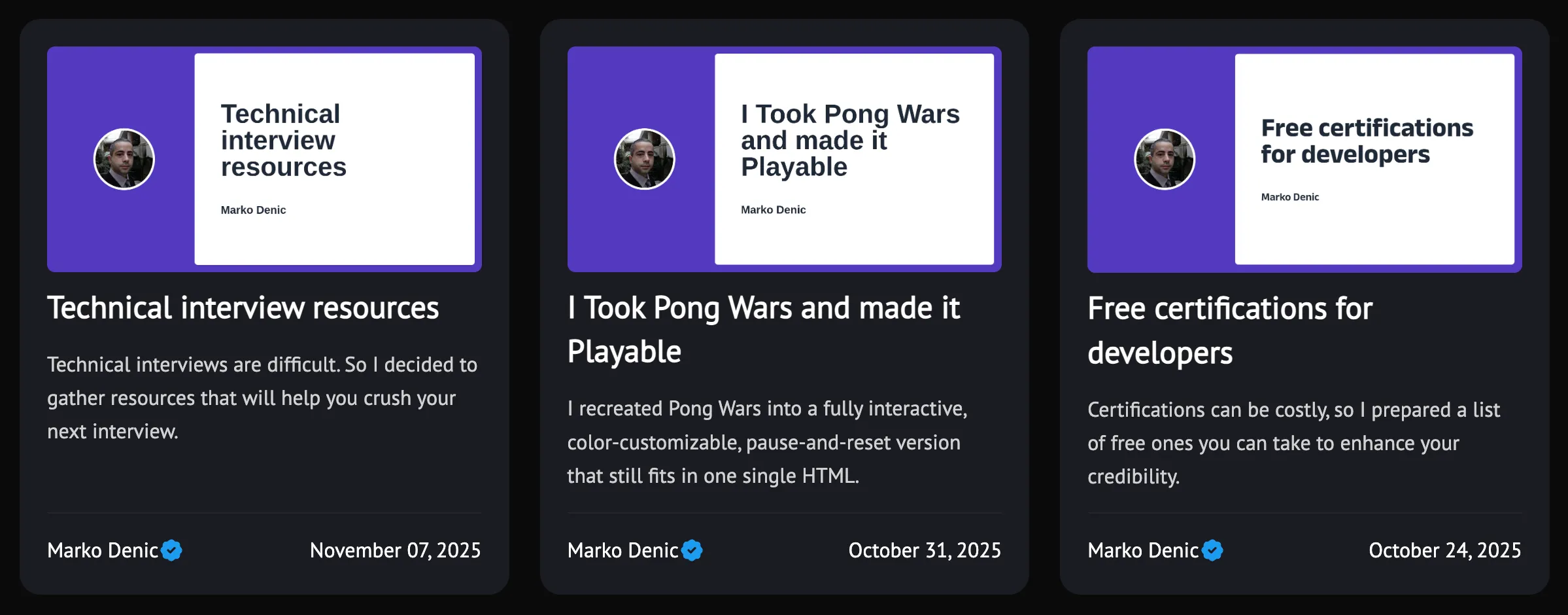Click the free certifications post cover image

click(1303, 159)
